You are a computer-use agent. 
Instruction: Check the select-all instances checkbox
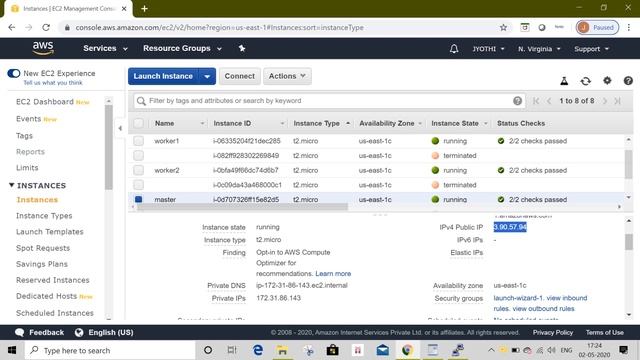point(139,123)
